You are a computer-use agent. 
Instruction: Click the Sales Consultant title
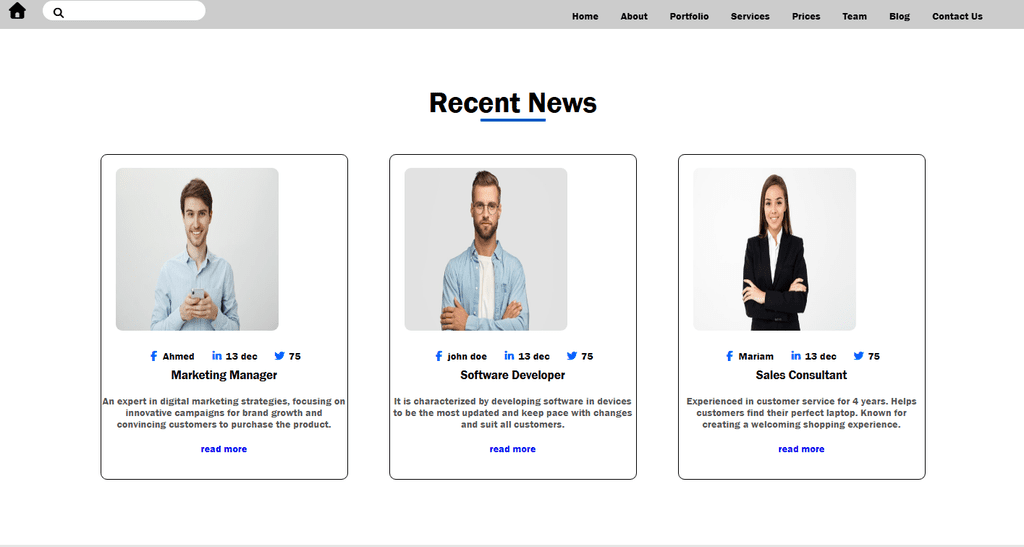(x=801, y=375)
